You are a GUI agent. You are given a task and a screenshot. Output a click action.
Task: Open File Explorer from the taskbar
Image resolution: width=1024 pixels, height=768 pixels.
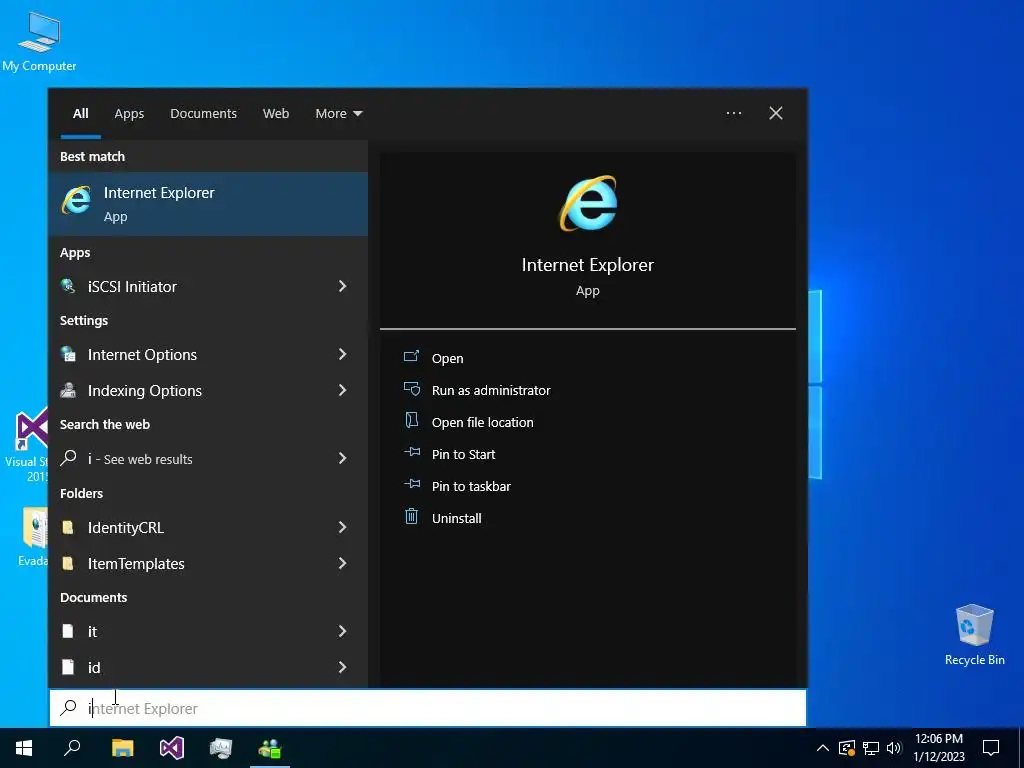(x=122, y=748)
